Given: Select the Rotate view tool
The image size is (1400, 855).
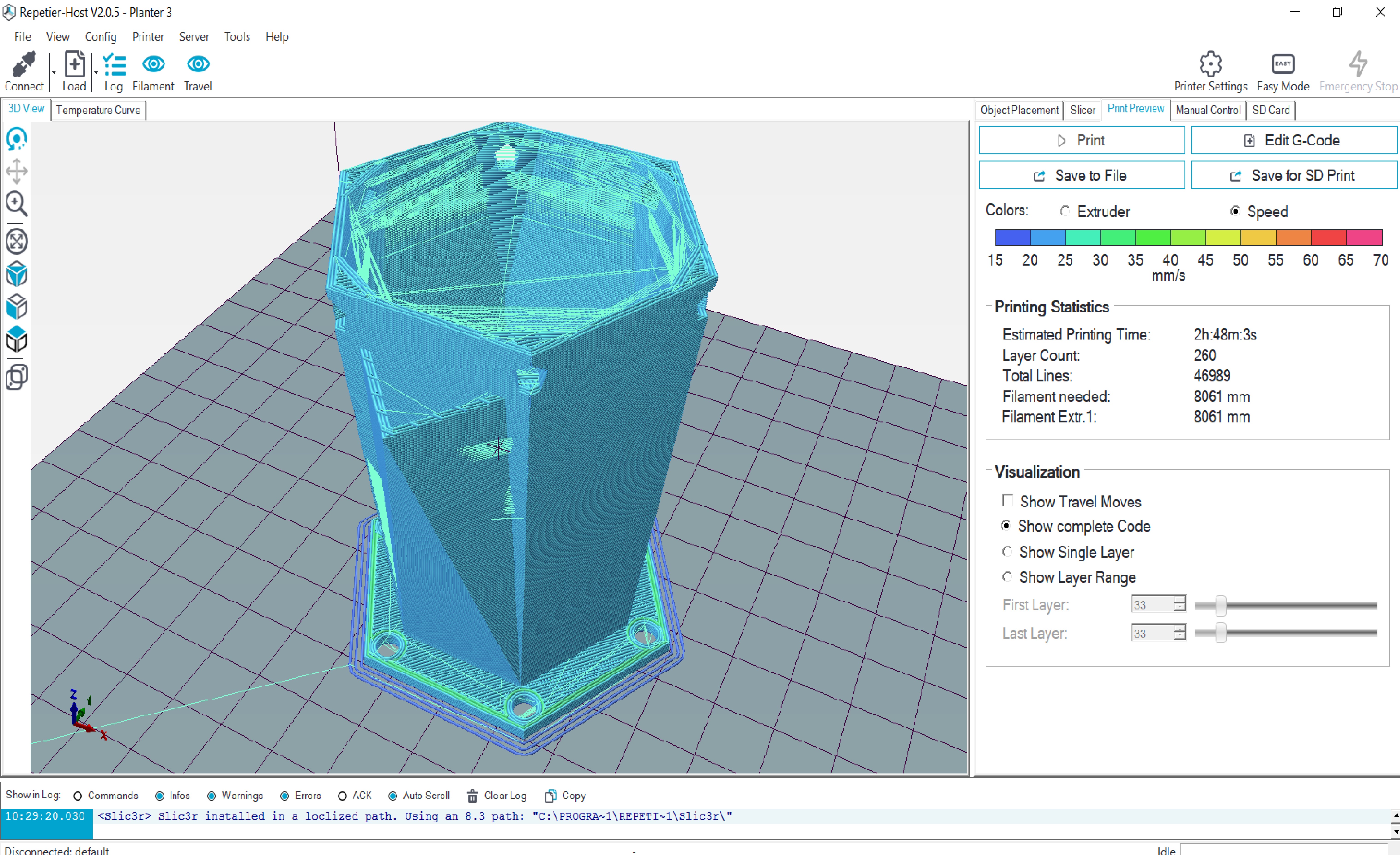Looking at the screenshot, I should point(17,138).
